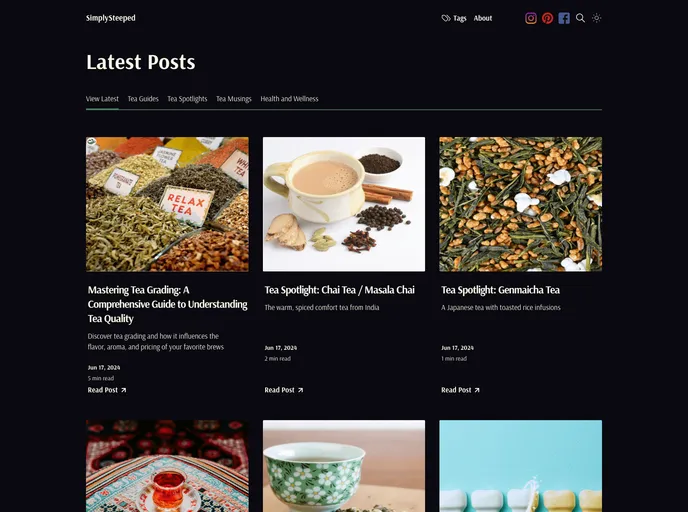This screenshot has width=688, height=512.
Task: Open the Tea Musings tab
Action: tap(233, 99)
